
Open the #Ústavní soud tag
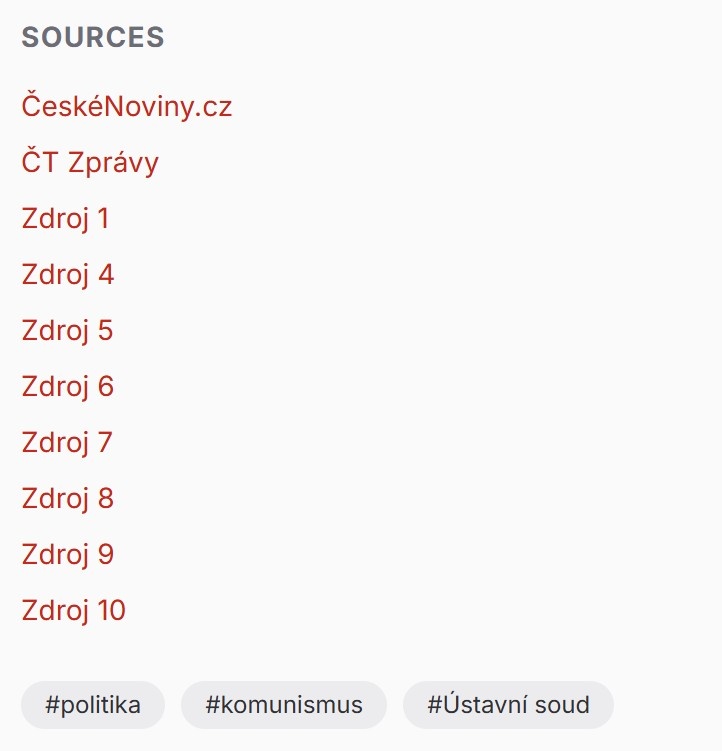coord(508,705)
